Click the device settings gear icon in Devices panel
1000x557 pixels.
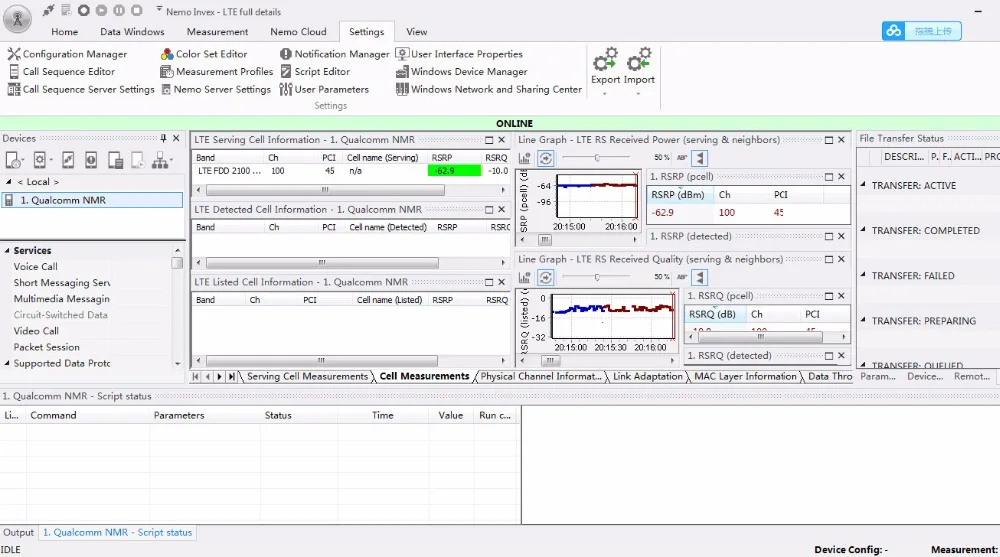point(40,160)
